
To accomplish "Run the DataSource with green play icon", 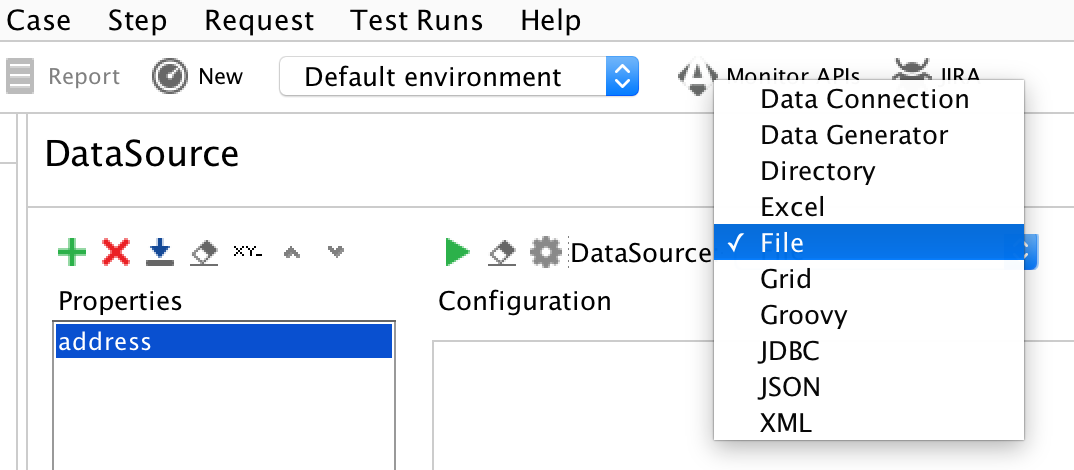I will pos(457,252).
